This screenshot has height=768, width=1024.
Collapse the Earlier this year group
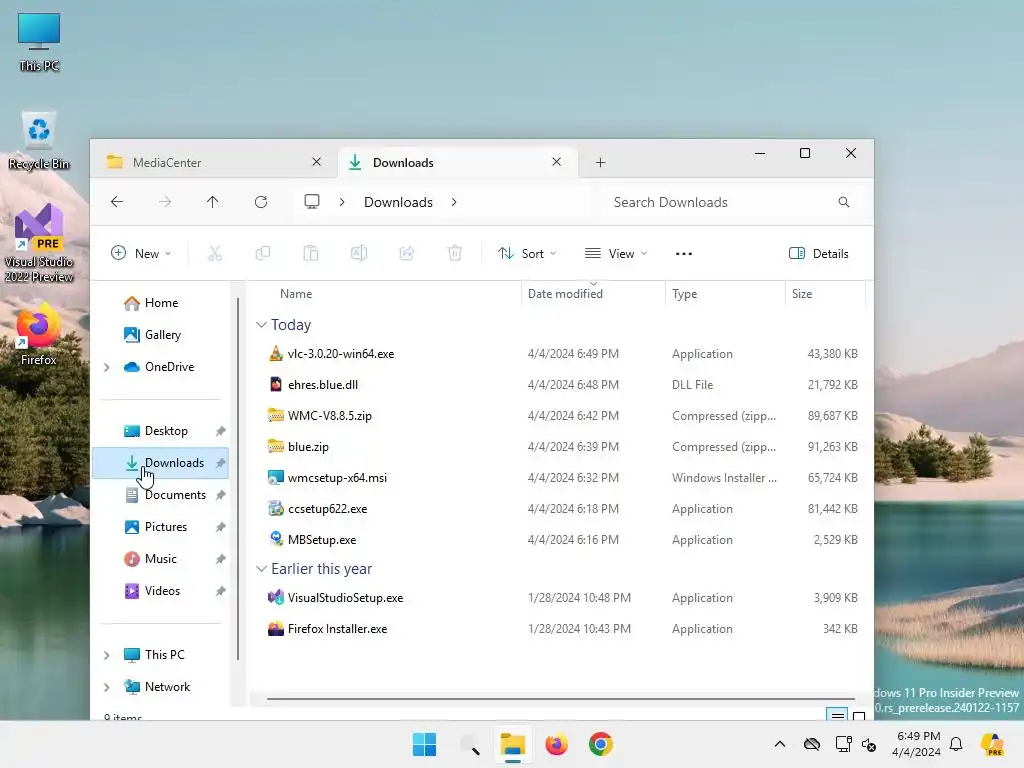tap(261, 569)
